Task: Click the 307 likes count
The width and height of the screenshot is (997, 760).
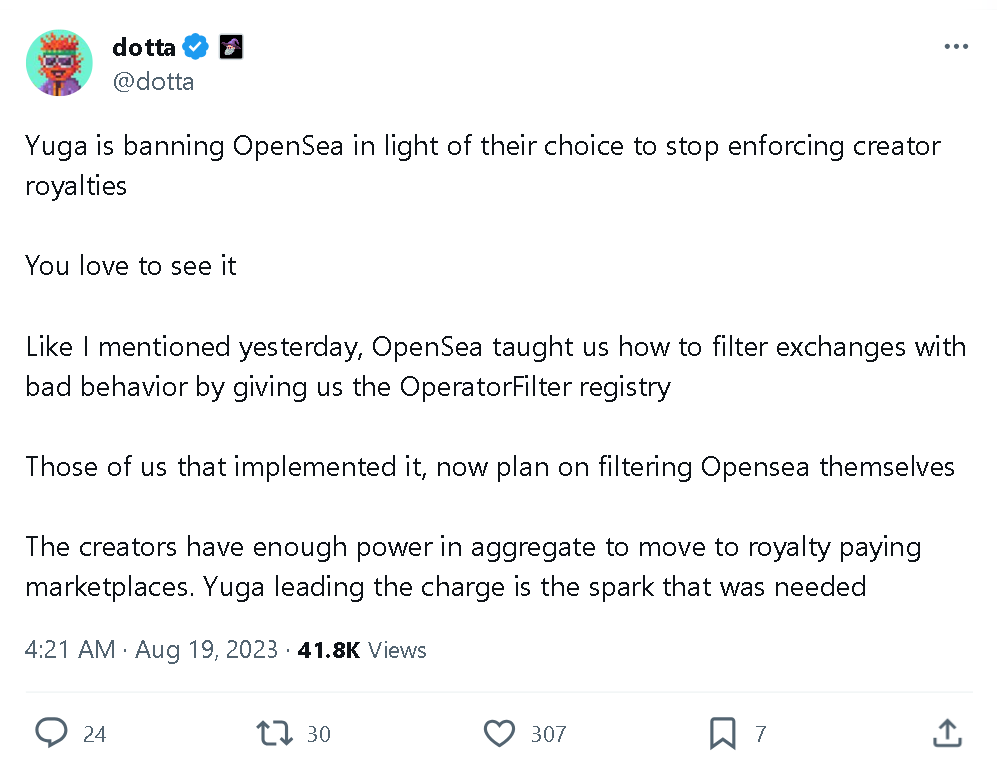Action: 549,733
